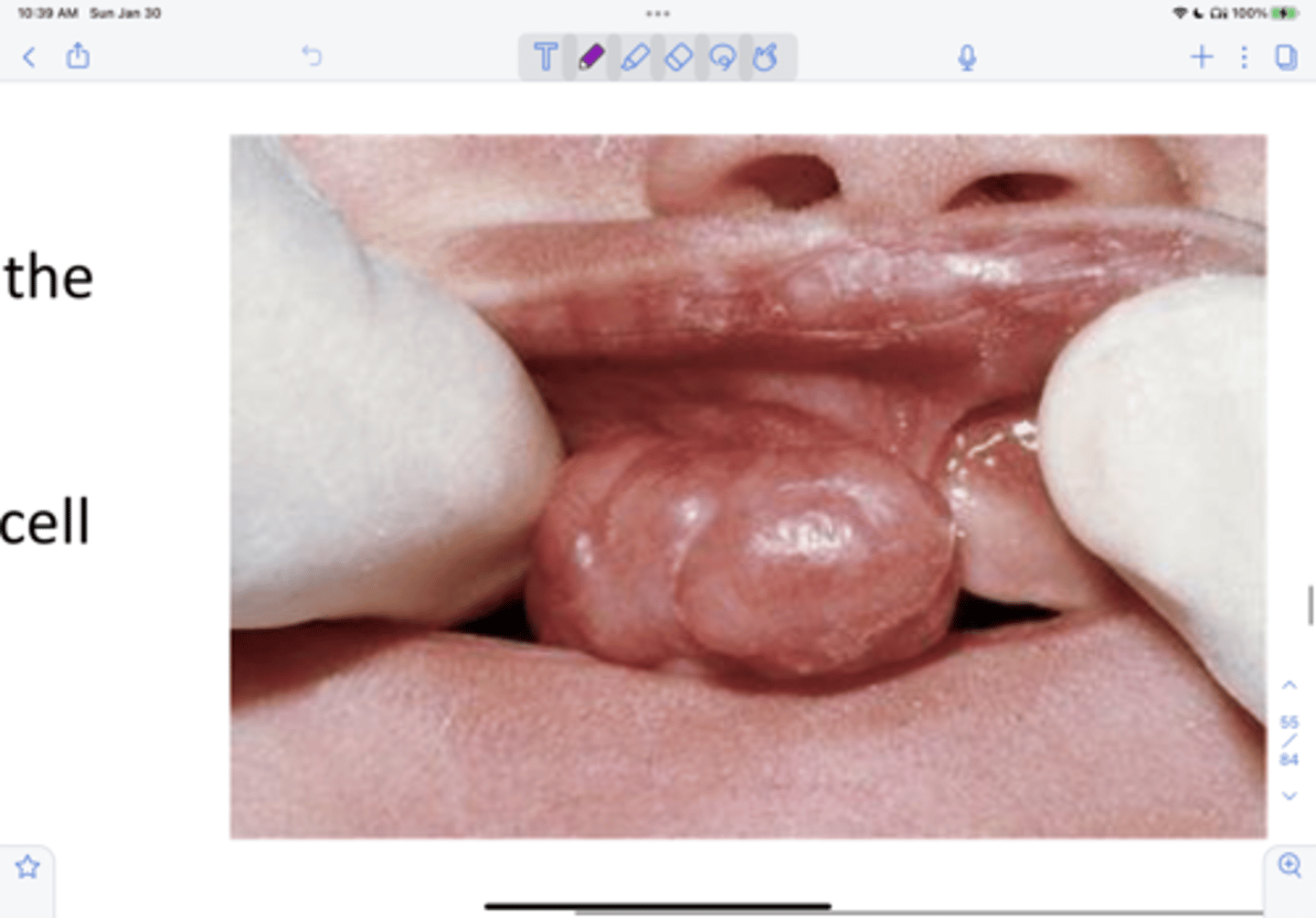Jump to the next page with the down chevron
This screenshot has width=1316, height=918.
(1289, 796)
